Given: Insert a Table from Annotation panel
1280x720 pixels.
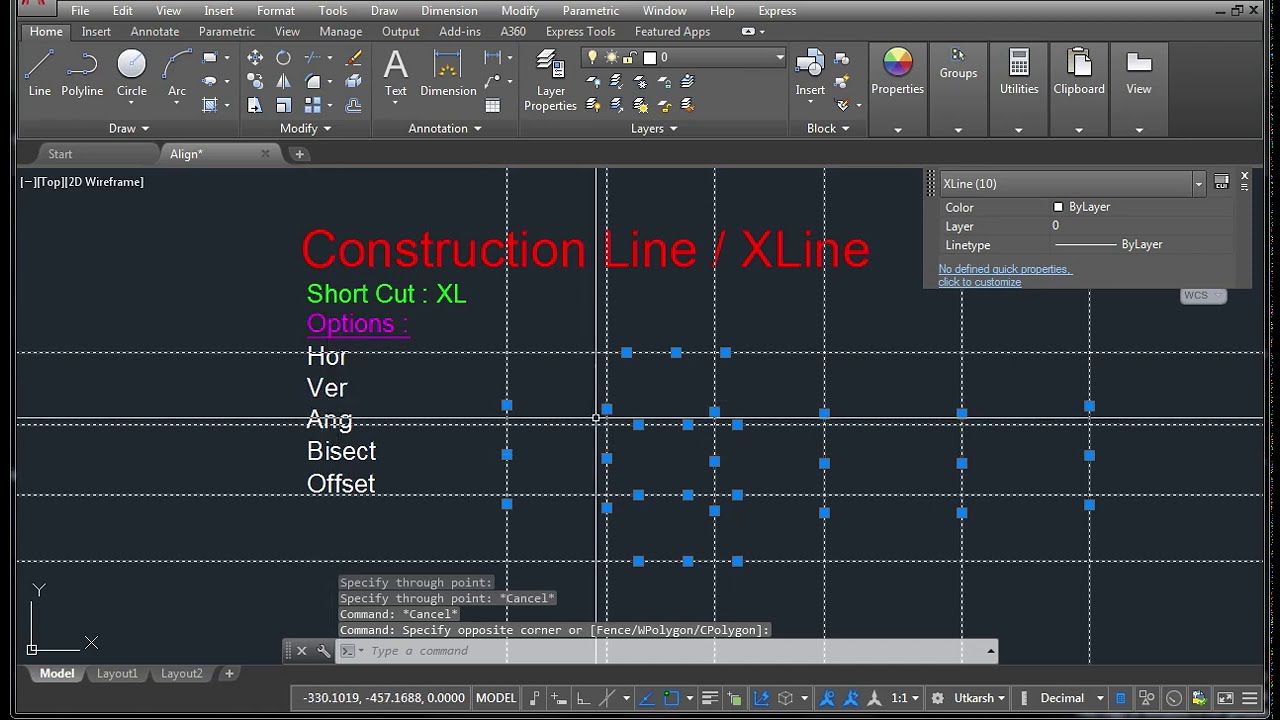Looking at the screenshot, I should click(x=492, y=105).
